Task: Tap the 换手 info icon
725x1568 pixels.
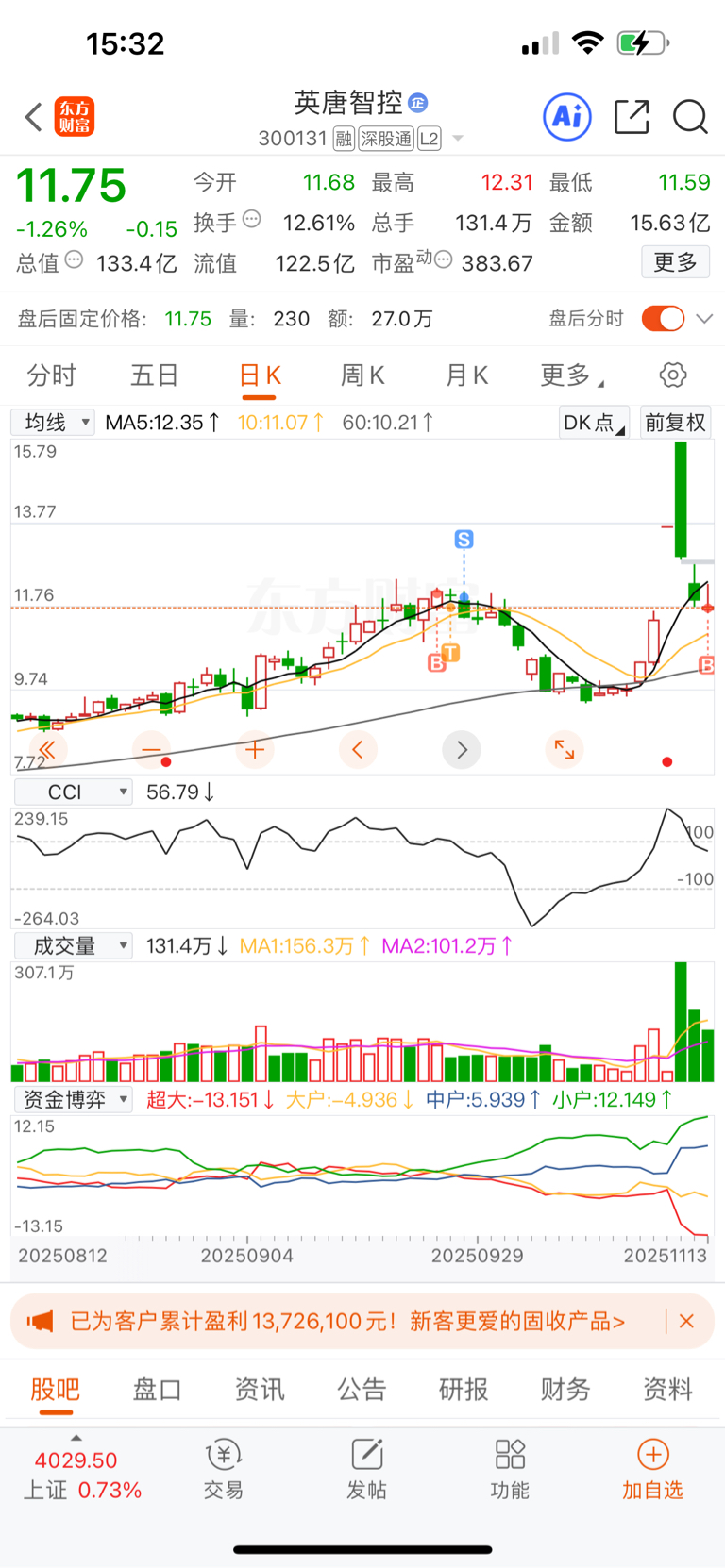Action: click(252, 220)
